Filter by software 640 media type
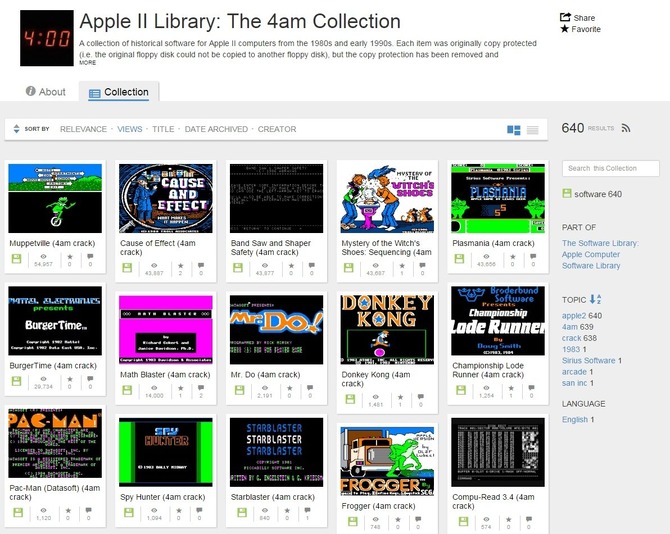 (x=592, y=194)
